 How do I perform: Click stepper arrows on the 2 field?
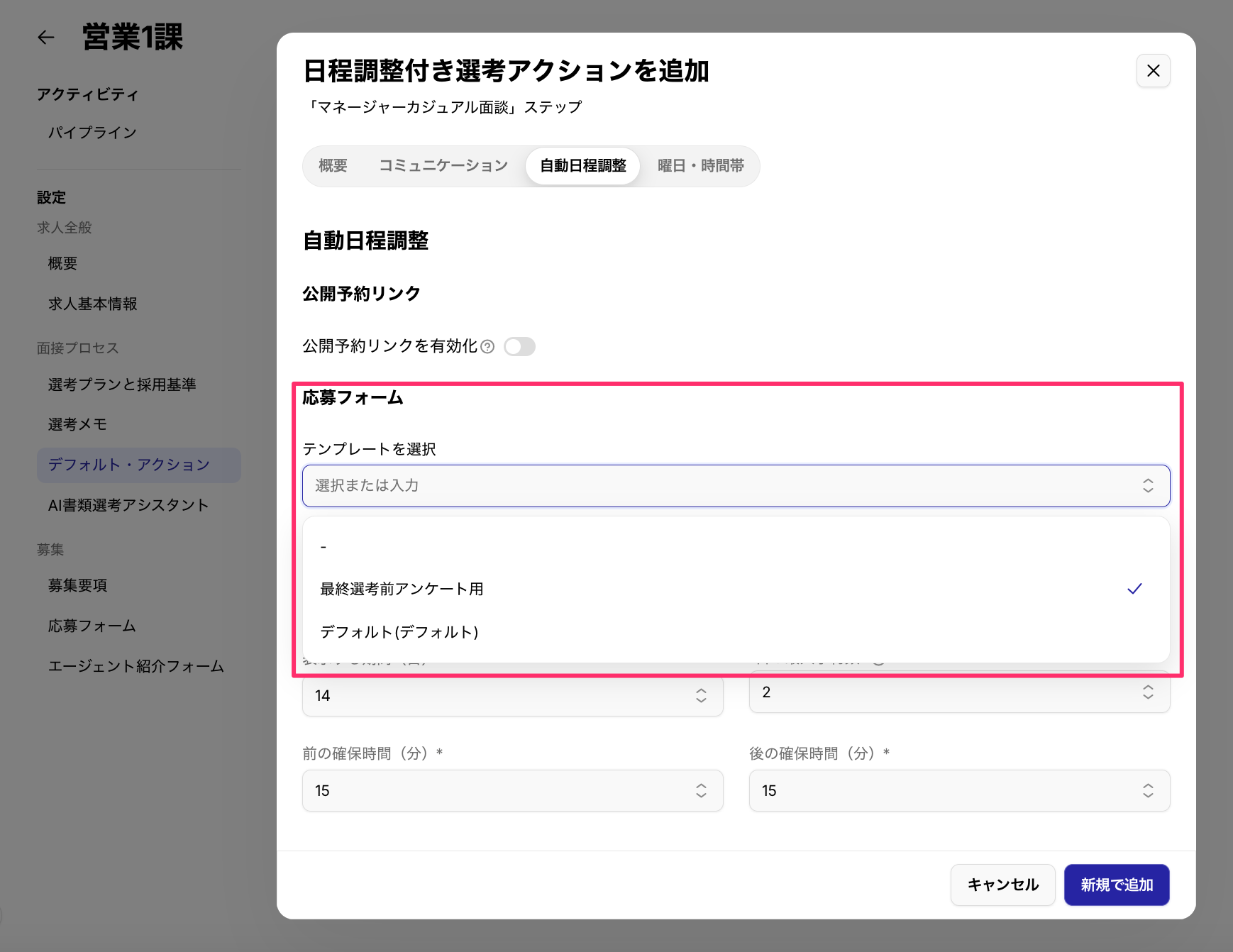click(1147, 692)
